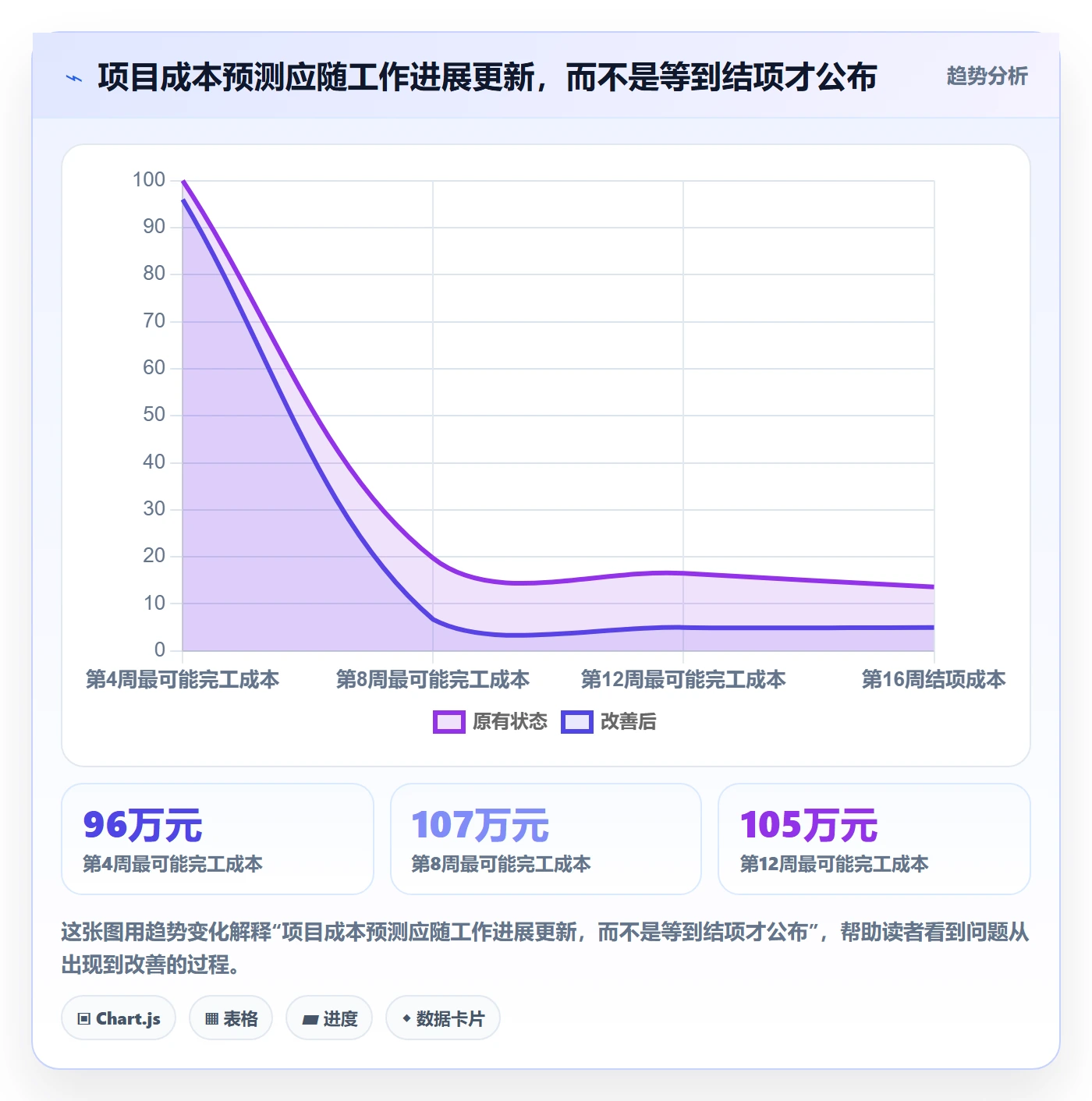This screenshot has width=1092, height=1101.
Task: Click the lightning bolt icon beside the title
Action: 74,78
